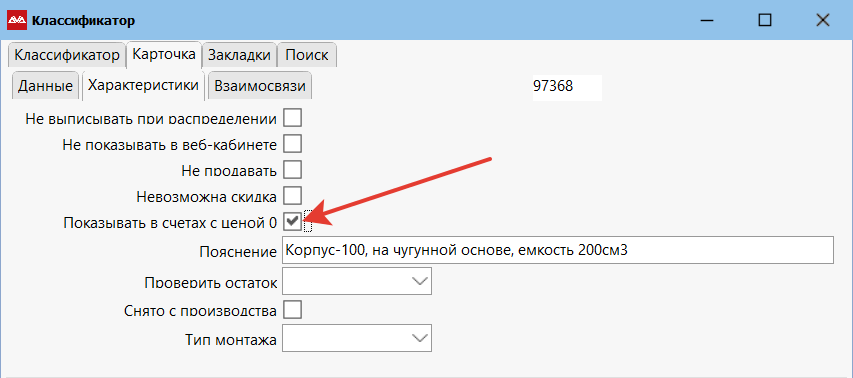Open the Данные sub-tab
The height and width of the screenshot is (378, 853).
(x=46, y=86)
